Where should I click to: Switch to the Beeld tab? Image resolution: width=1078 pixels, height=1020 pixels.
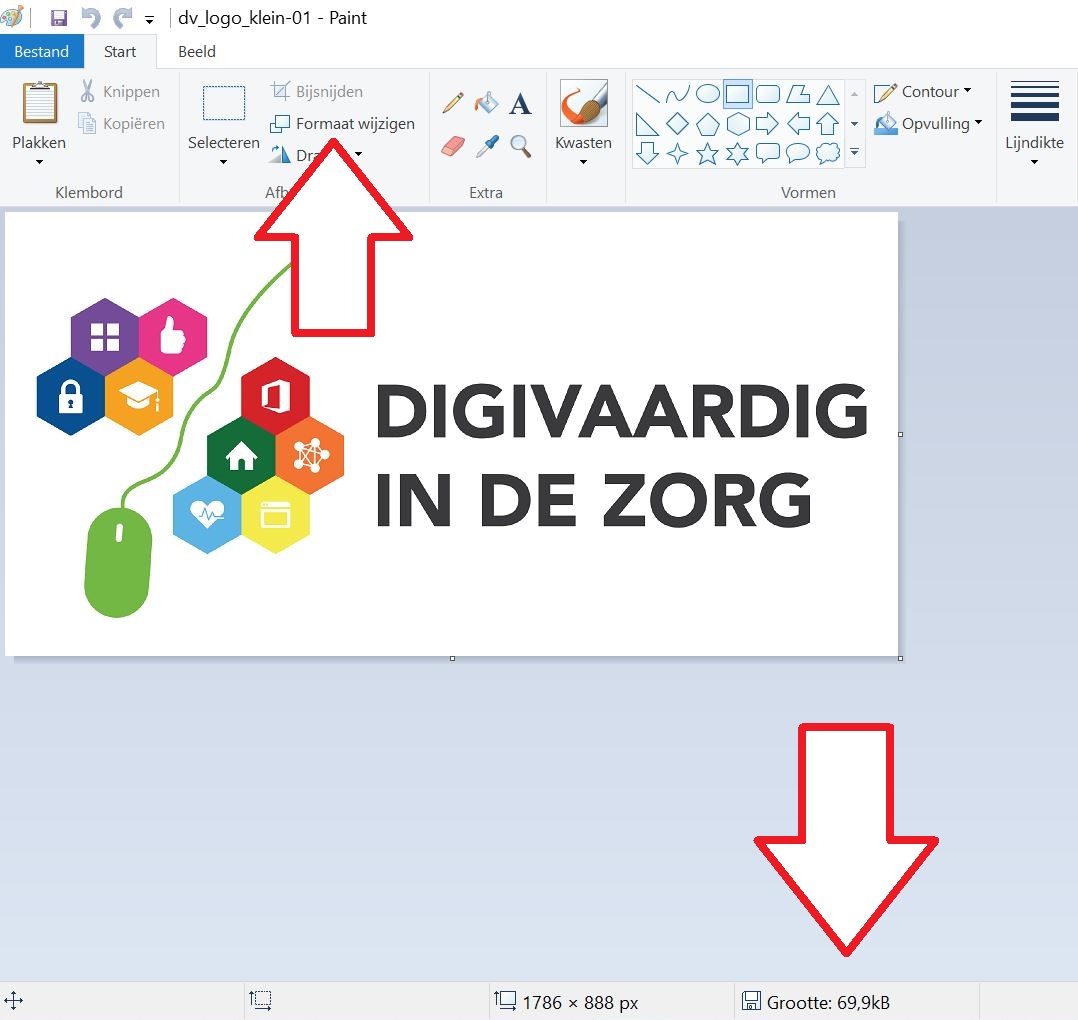point(196,51)
